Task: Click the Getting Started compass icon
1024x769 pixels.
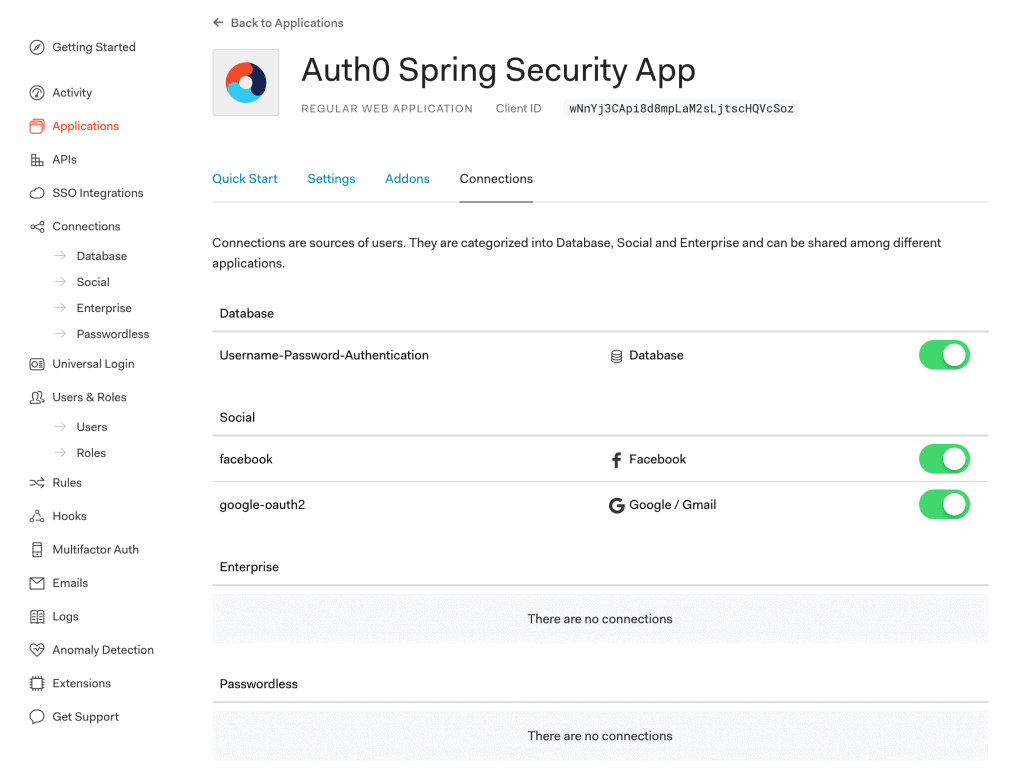Action: coord(37,47)
